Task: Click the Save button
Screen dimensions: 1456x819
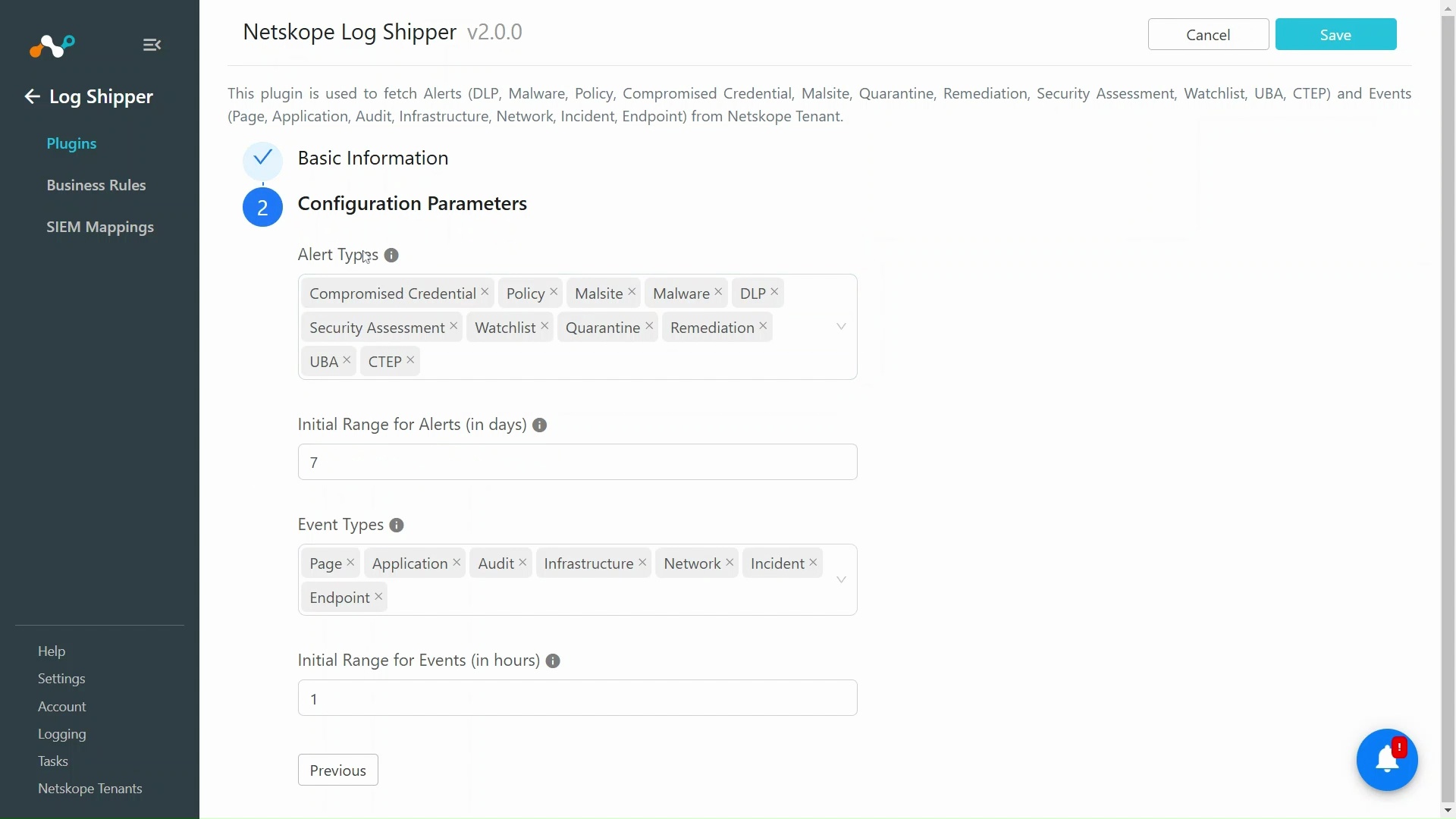Action: click(1336, 35)
